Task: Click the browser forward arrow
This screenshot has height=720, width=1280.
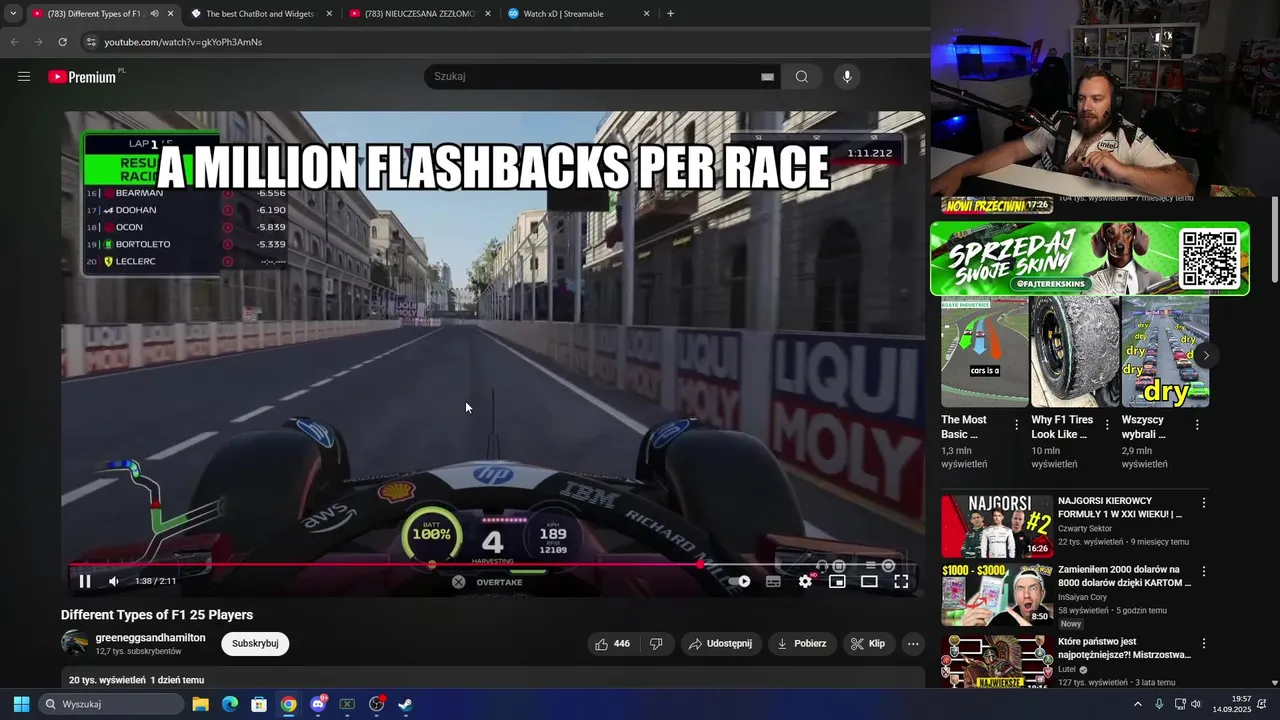Action: click(38, 42)
